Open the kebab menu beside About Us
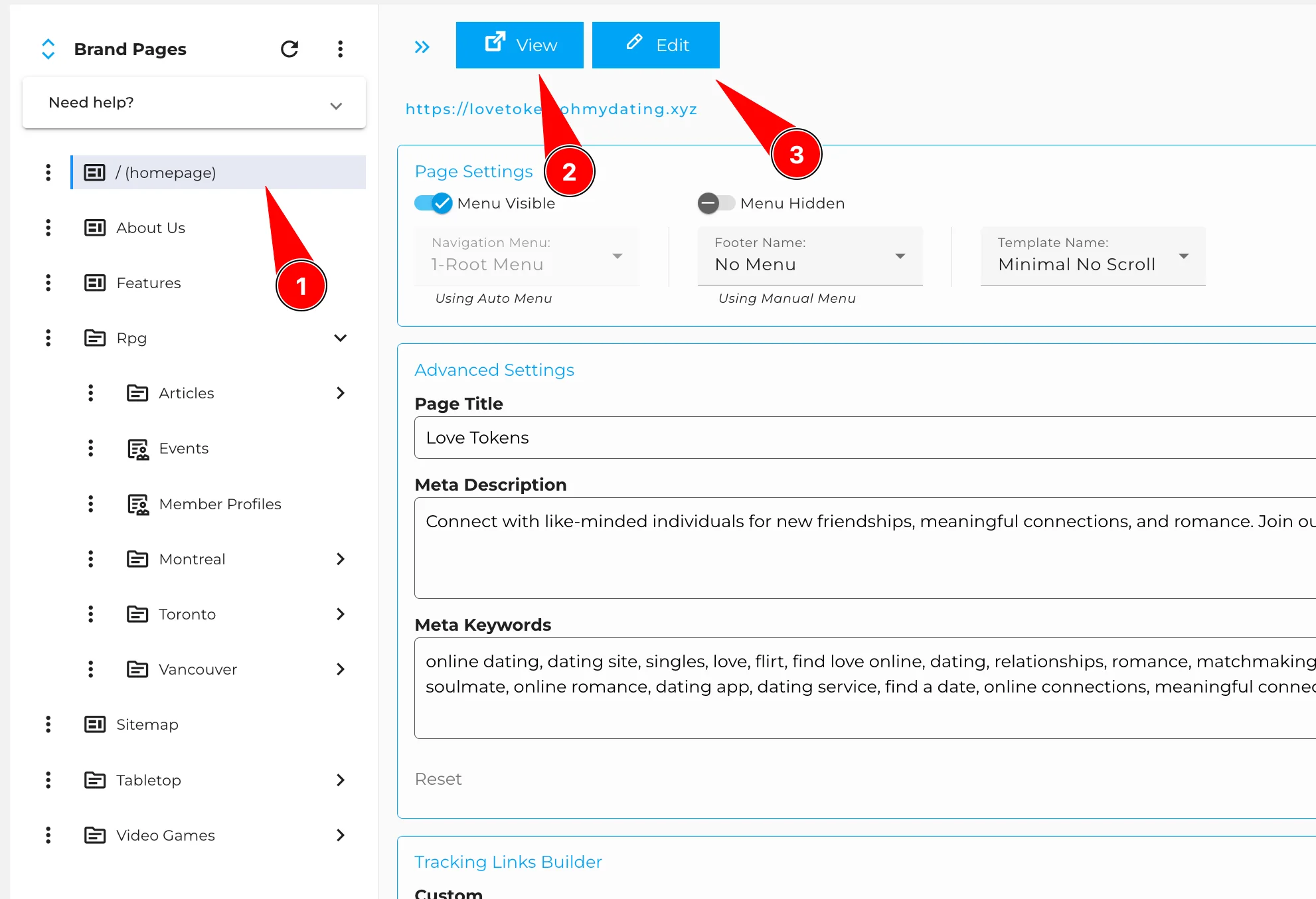 tap(48, 228)
